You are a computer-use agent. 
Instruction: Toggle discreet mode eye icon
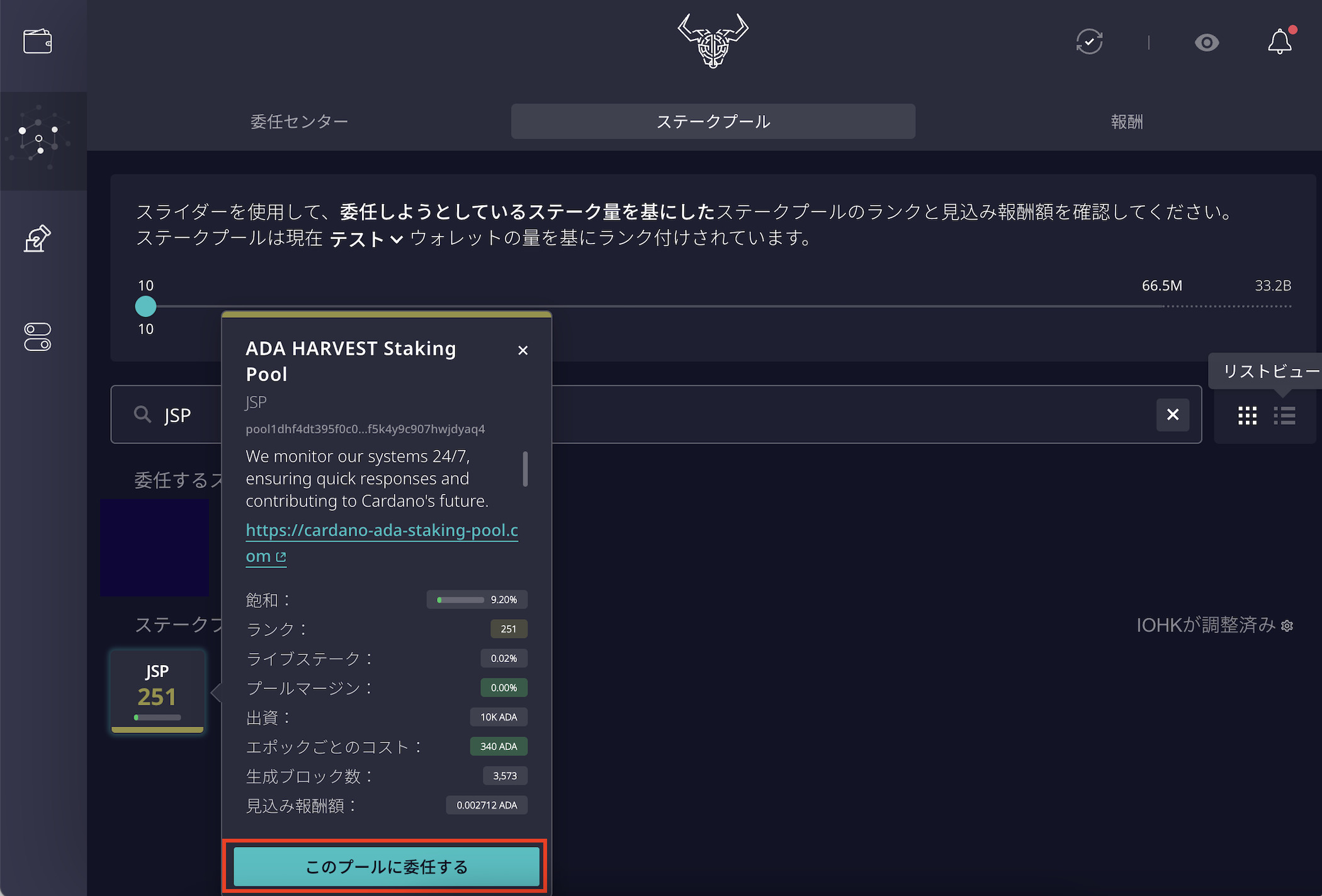coord(1206,43)
